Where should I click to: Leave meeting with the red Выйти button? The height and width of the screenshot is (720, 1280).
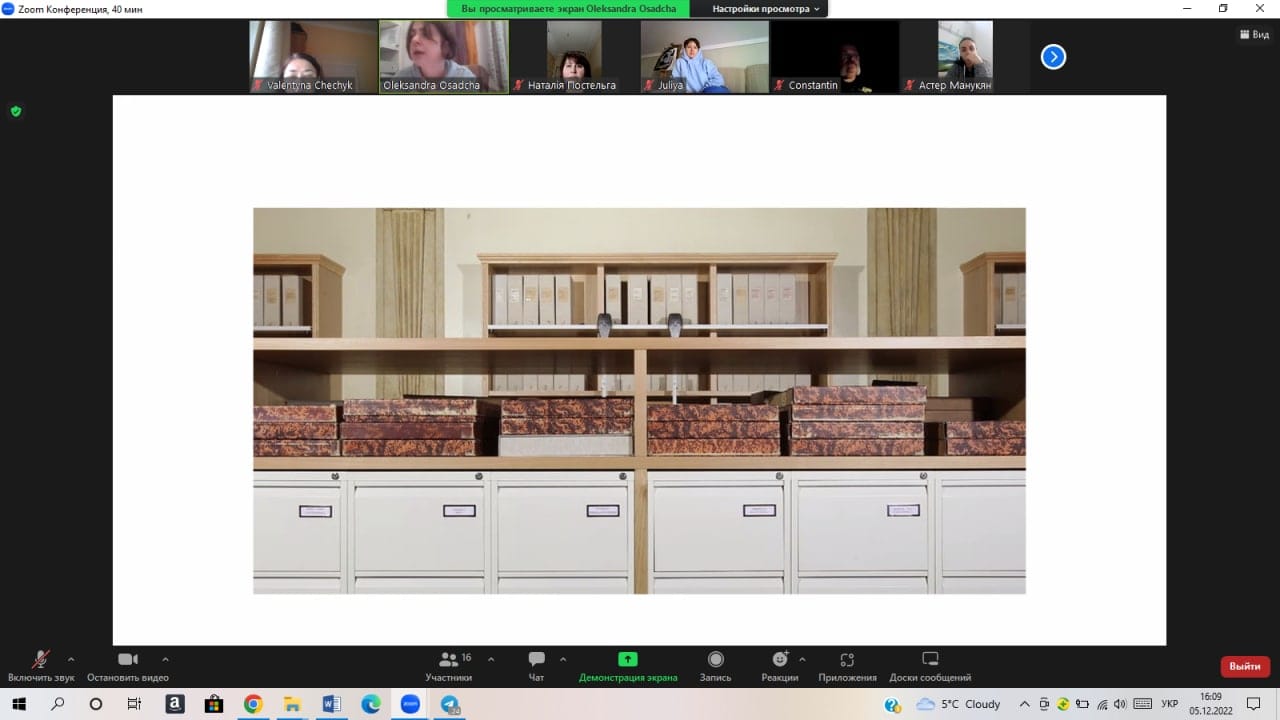pos(1245,666)
